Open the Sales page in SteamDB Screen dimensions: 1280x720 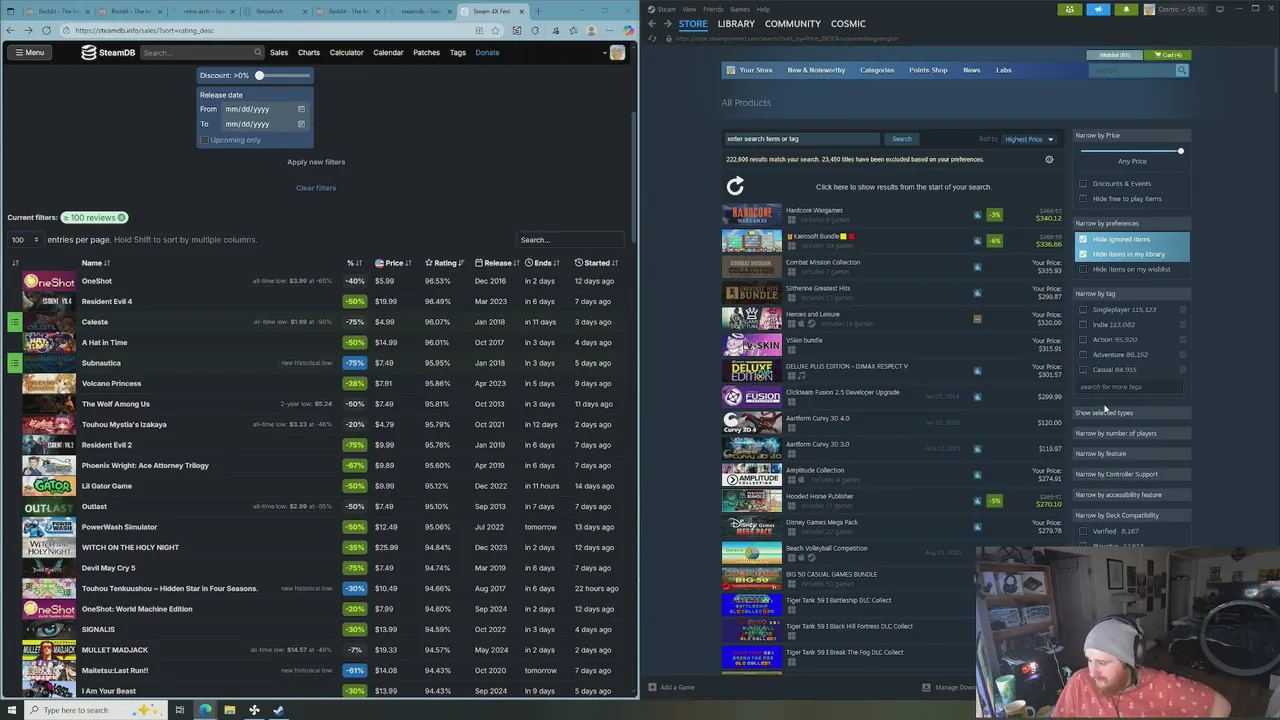click(x=279, y=52)
